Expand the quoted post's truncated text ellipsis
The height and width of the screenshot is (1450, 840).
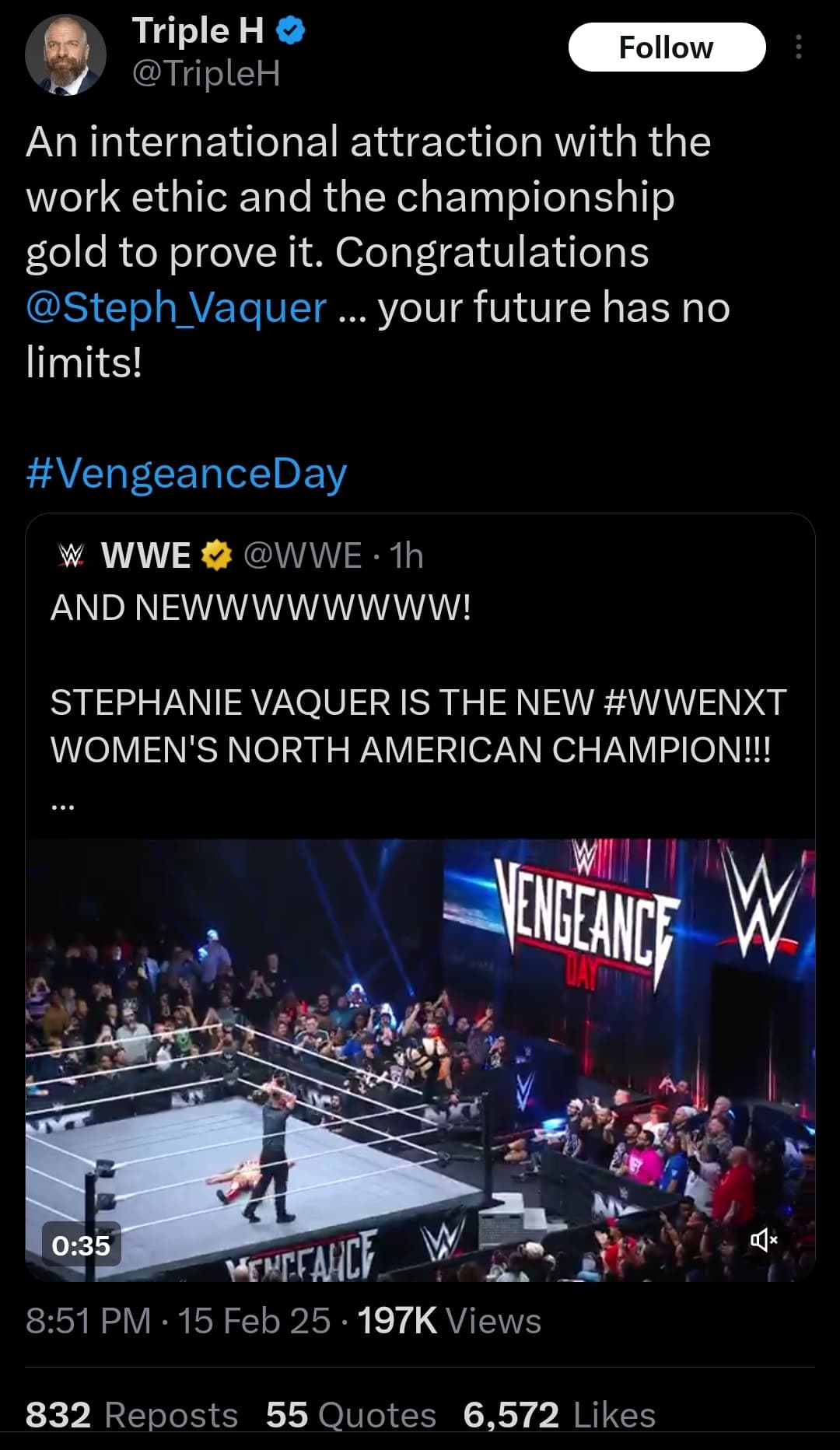click(x=62, y=807)
